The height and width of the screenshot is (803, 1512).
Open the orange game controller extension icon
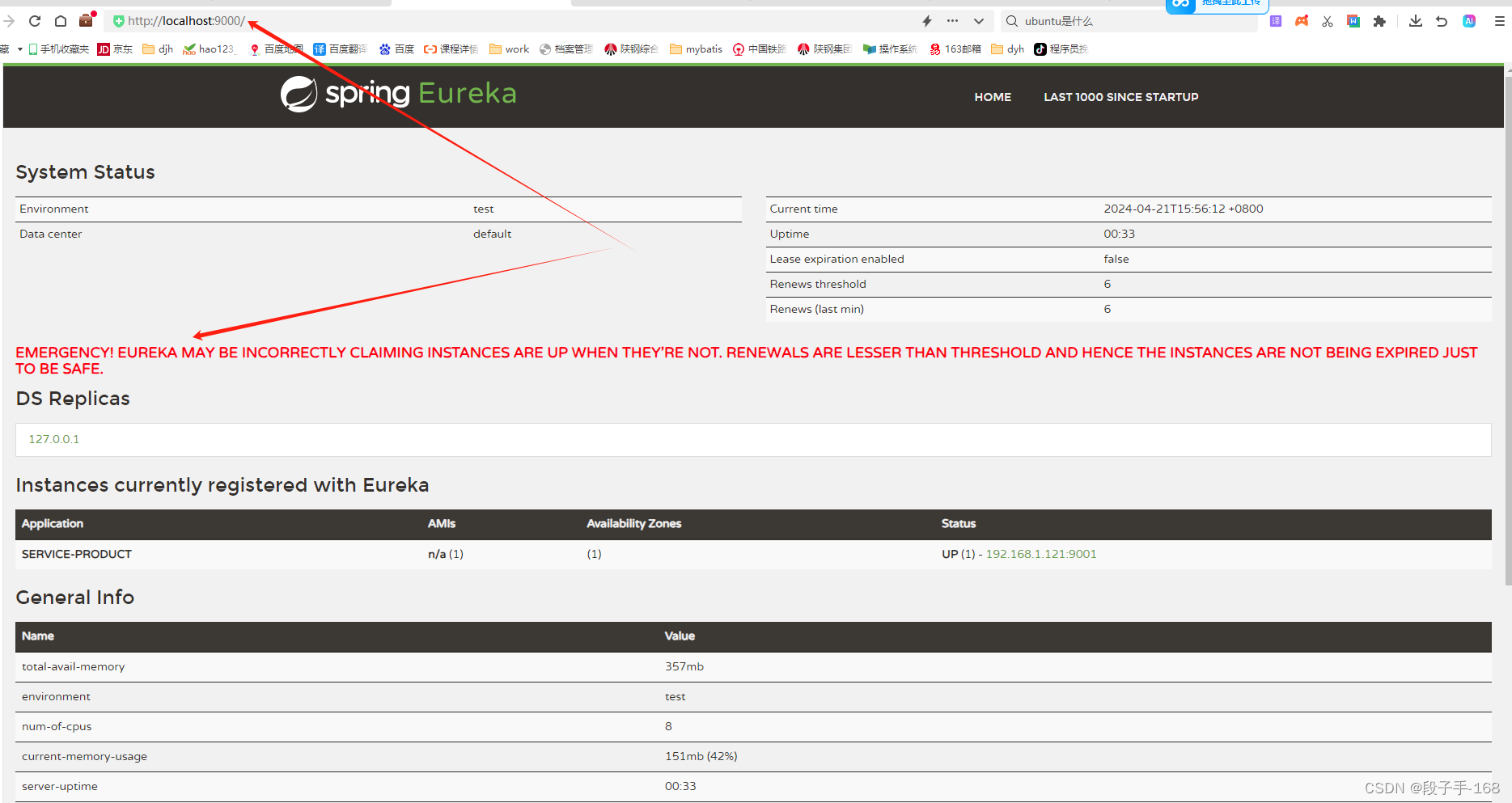click(x=1302, y=21)
